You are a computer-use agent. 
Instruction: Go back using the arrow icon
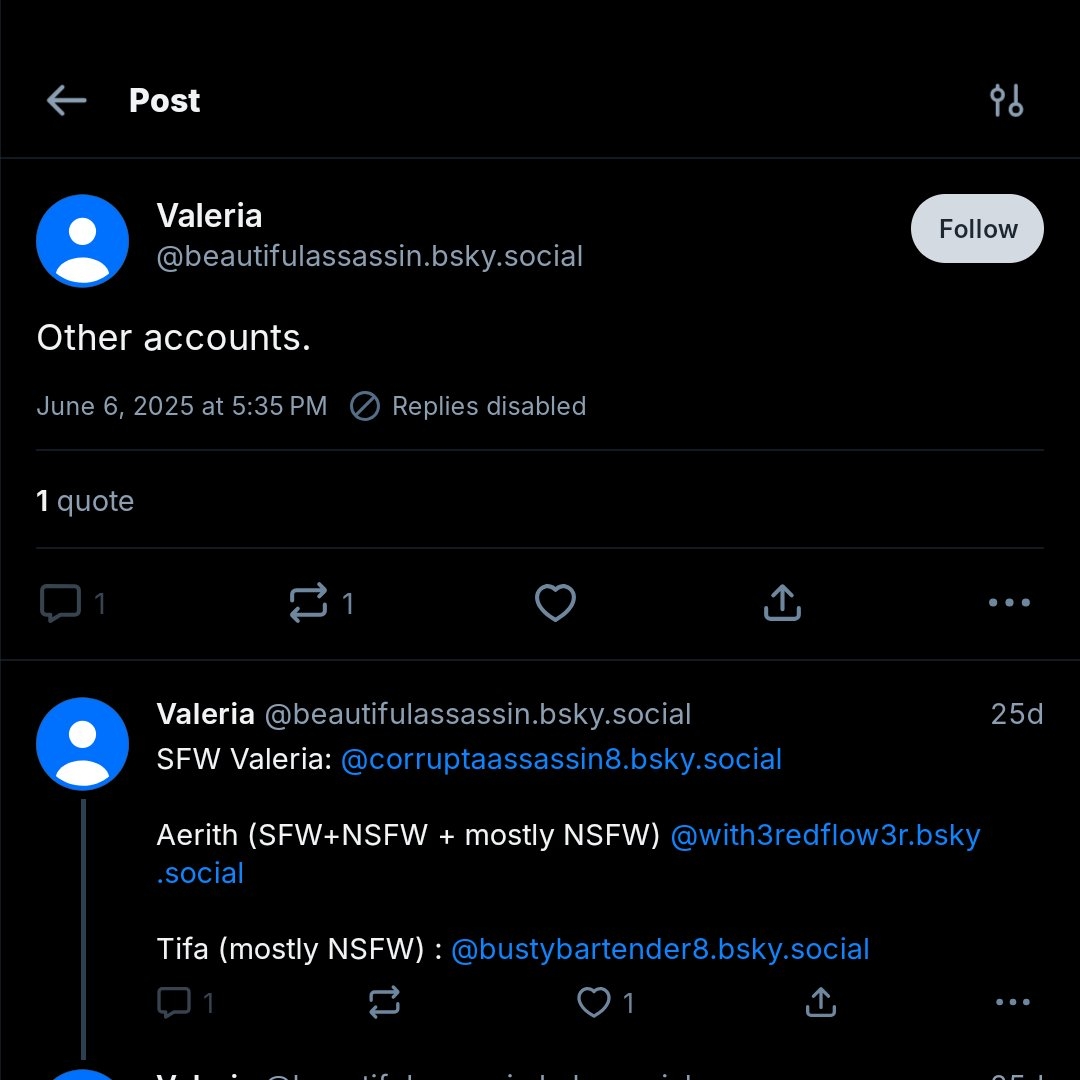coord(66,100)
